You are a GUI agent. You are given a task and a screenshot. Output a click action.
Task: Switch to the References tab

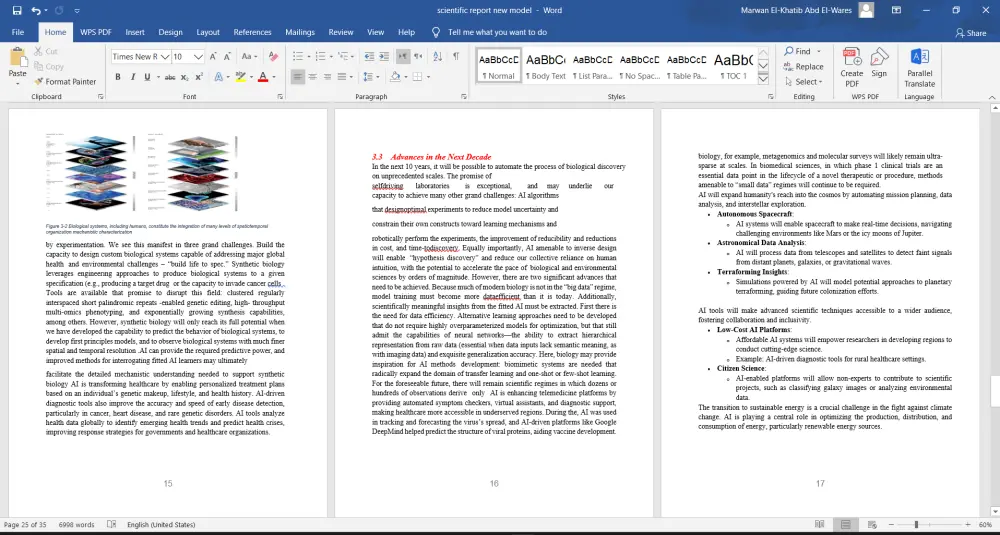(252, 32)
